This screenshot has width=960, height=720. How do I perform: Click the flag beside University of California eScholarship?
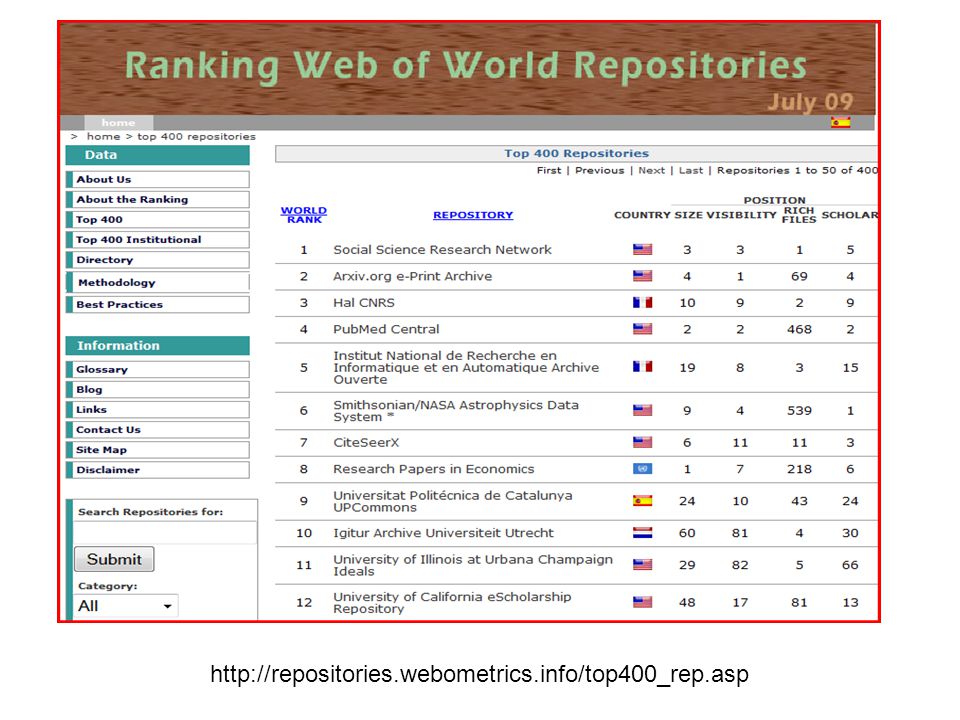pyautogui.click(x=642, y=602)
